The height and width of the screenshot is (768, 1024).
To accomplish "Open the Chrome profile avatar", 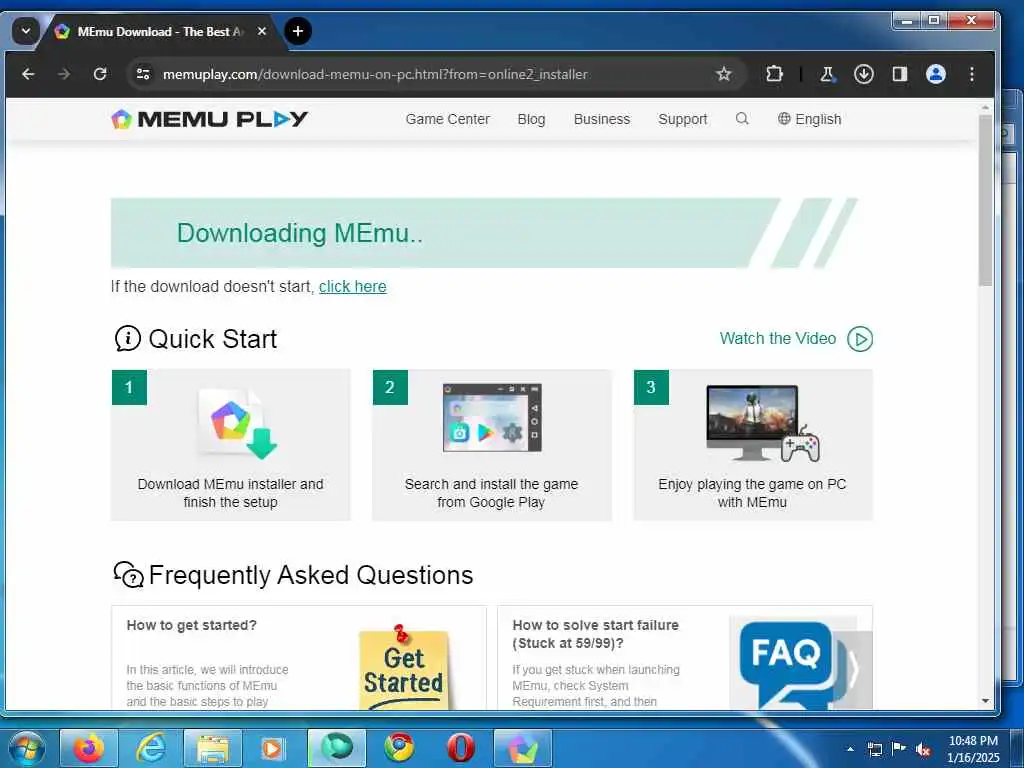I will coord(936,74).
